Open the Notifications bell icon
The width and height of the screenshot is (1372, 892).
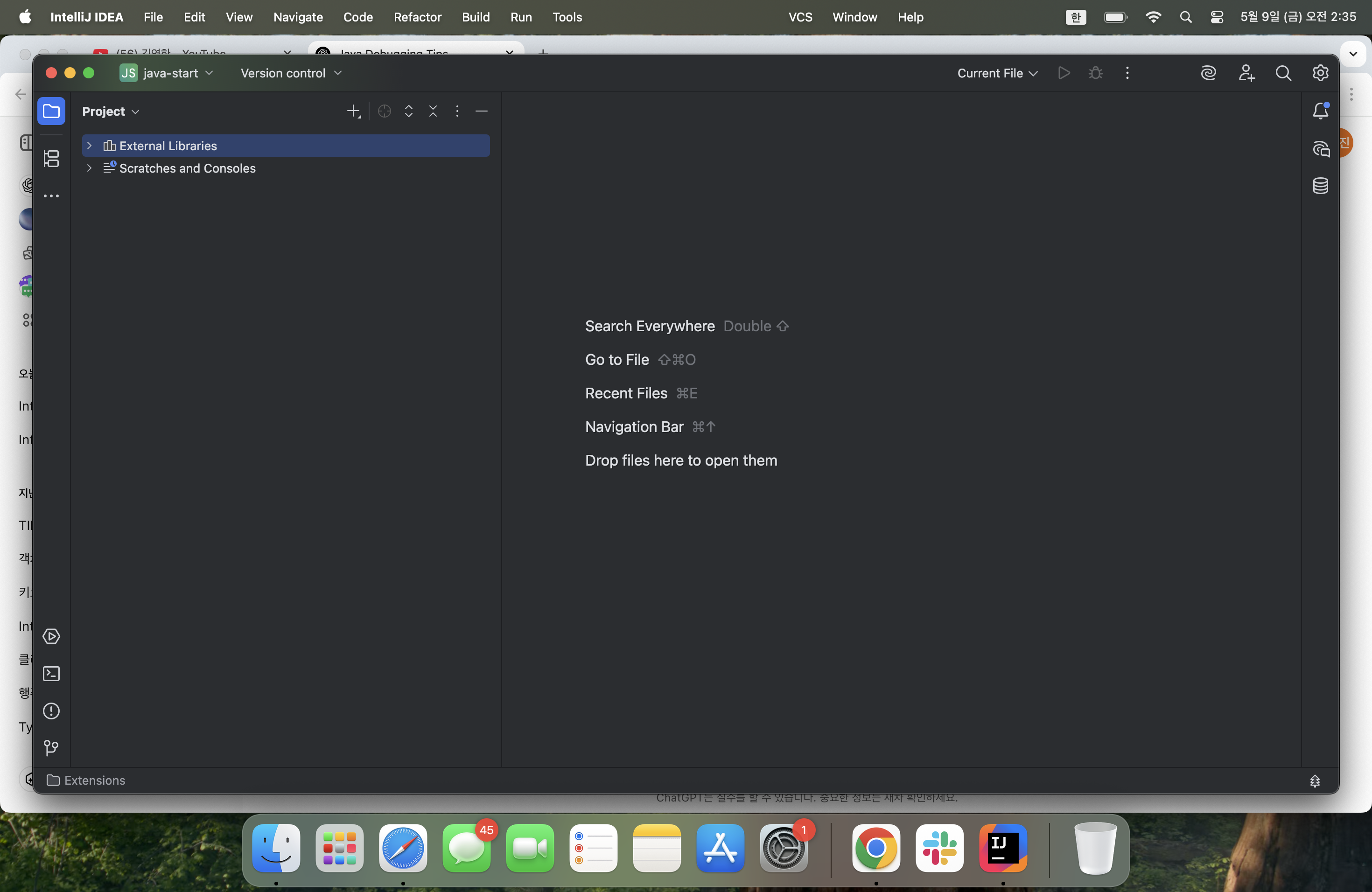[1320, 111]
